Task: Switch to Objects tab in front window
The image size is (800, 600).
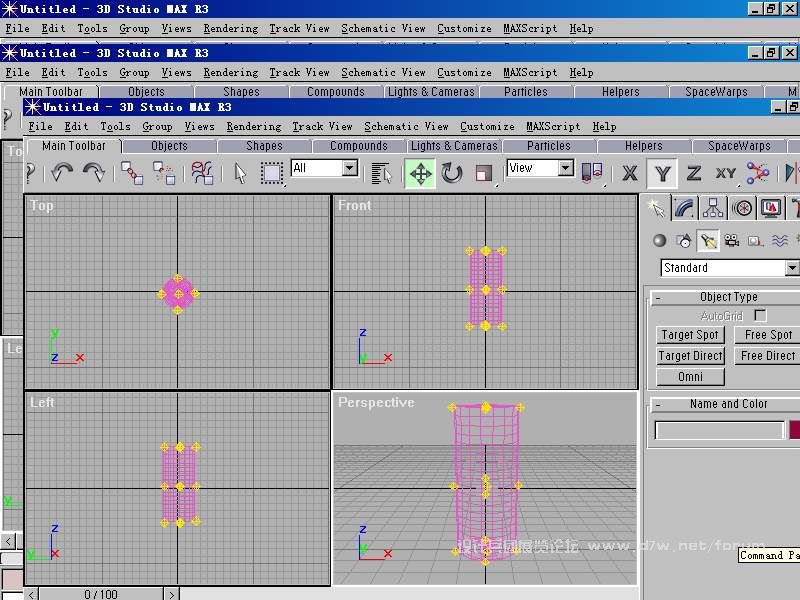Action: point(169,146)
